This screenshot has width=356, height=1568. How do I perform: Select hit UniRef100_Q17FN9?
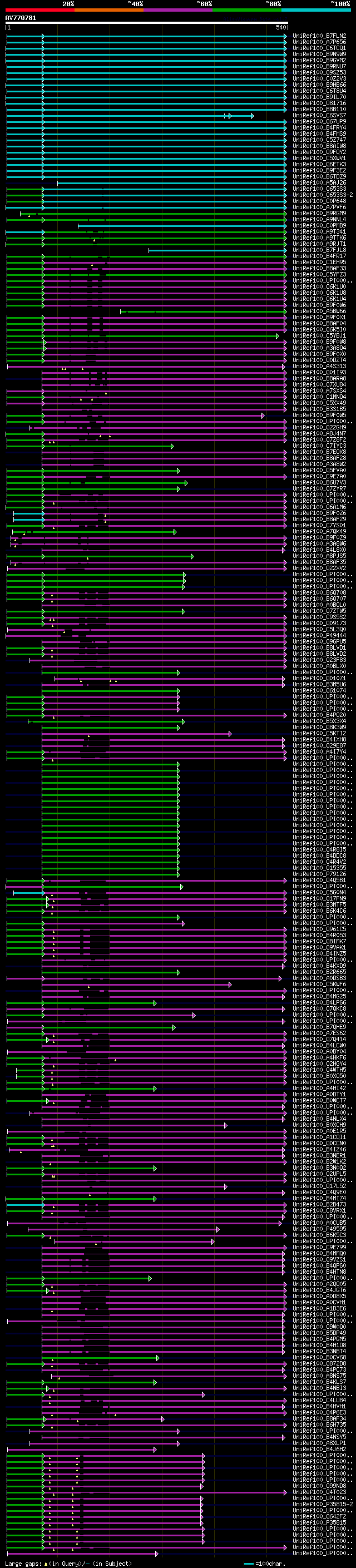(319, 899)
